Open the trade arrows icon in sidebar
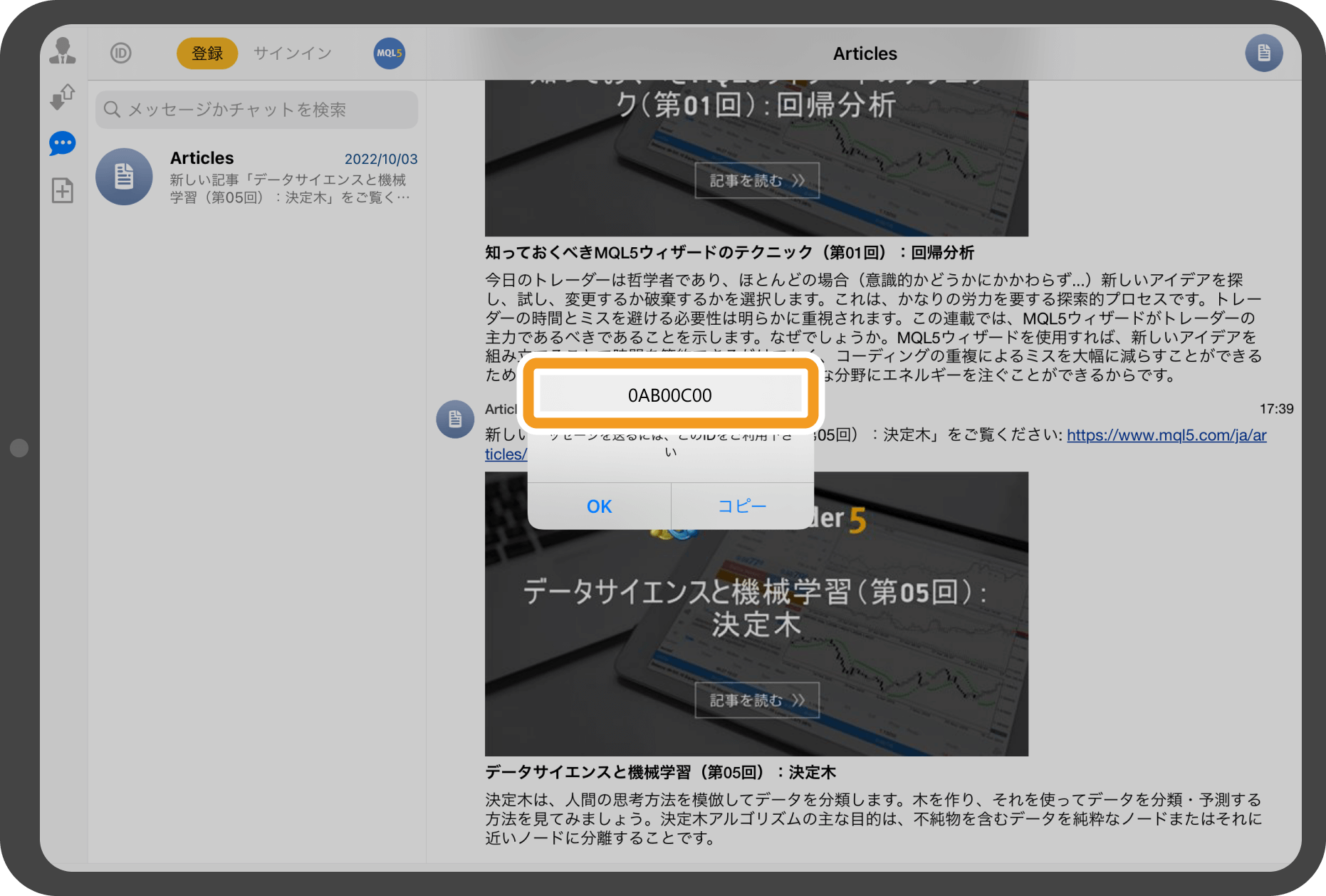 coord(63,97)
